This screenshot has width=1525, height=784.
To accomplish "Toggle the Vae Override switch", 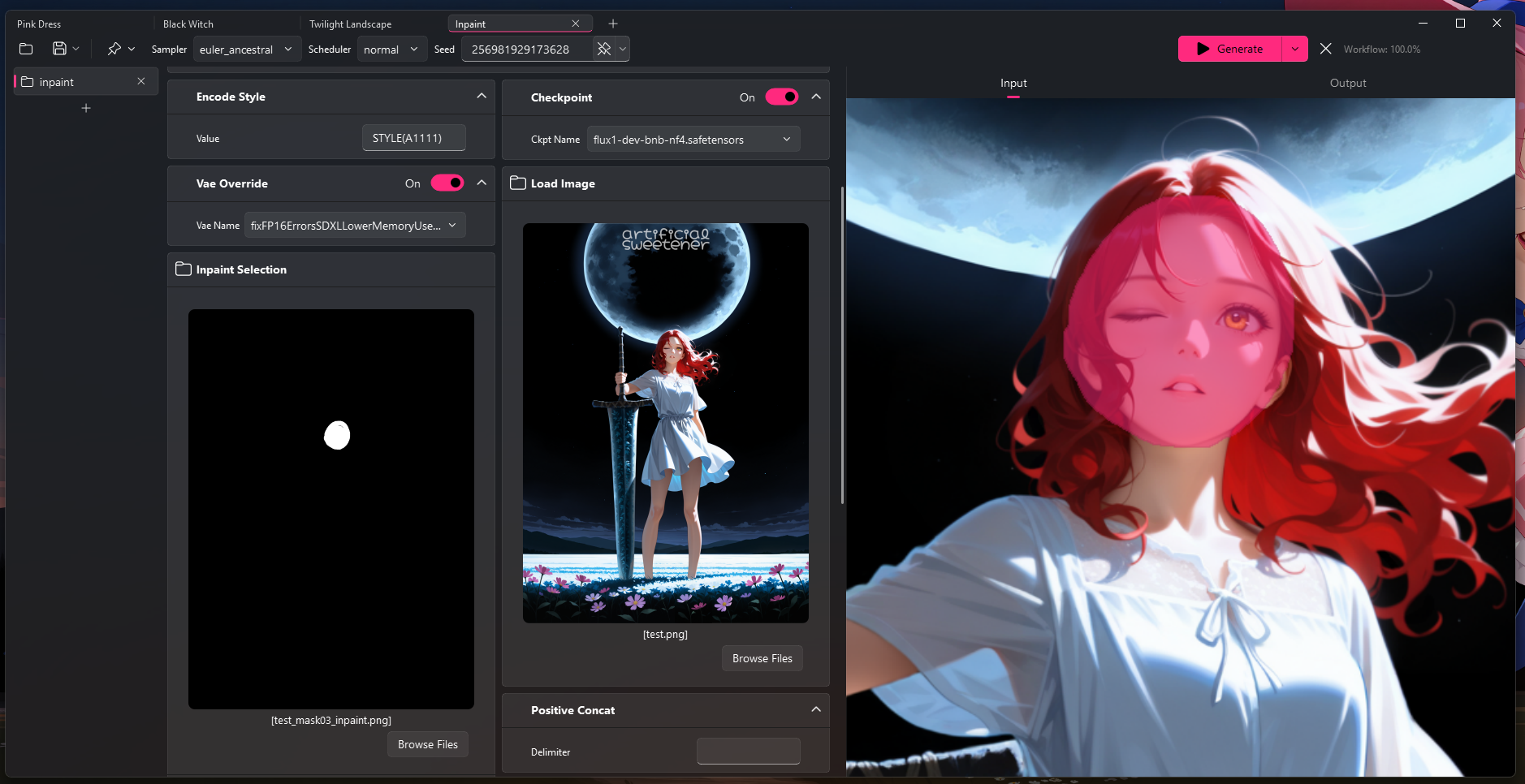I will [447, 183].
